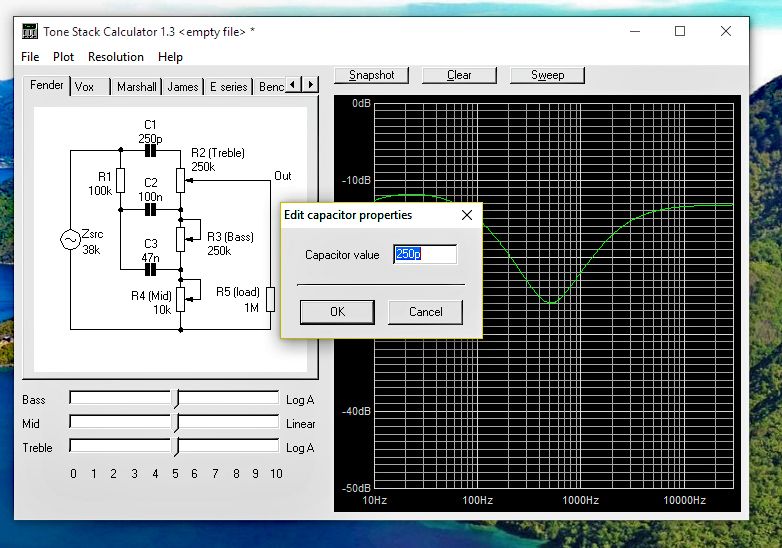Open the File menu

30,57
